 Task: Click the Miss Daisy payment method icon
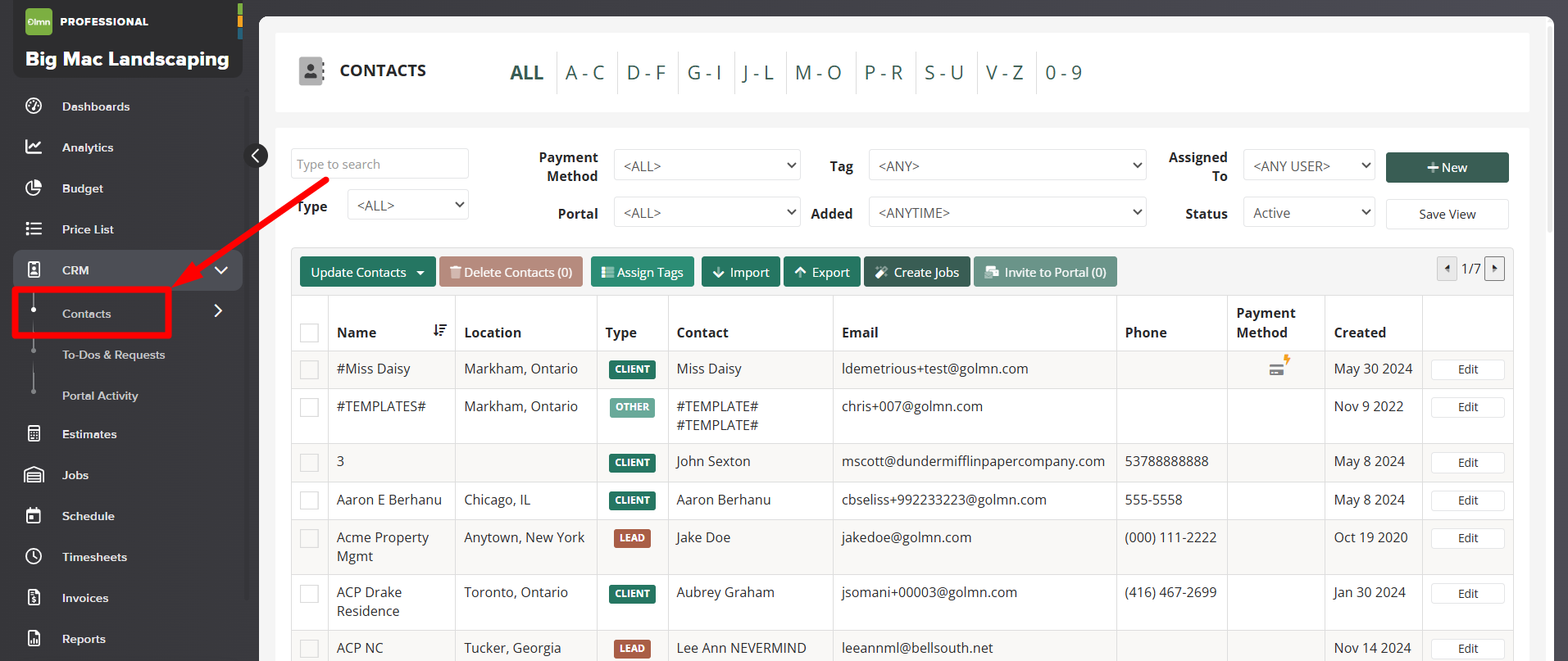click(x=1278, y=366)
